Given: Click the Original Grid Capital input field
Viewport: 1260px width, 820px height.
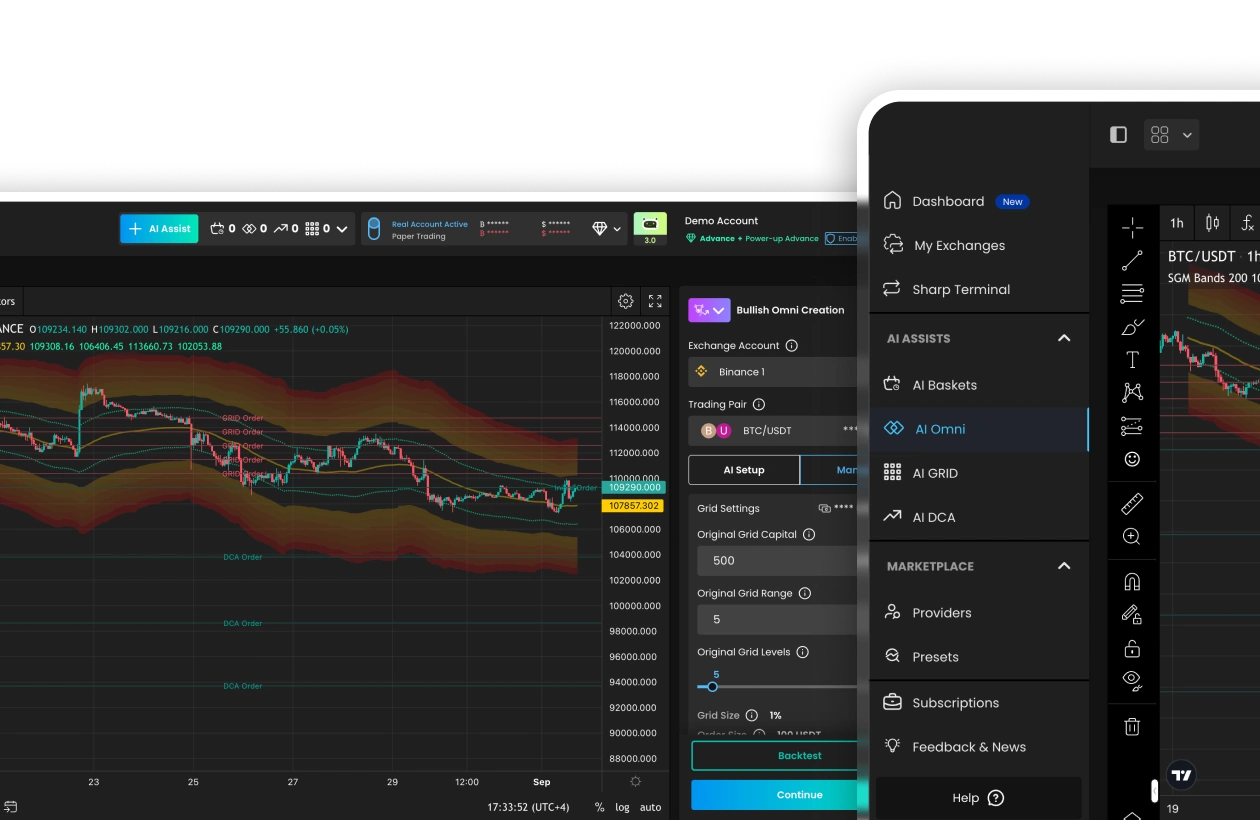Looking at the screenshot, I should click(775, 561).
